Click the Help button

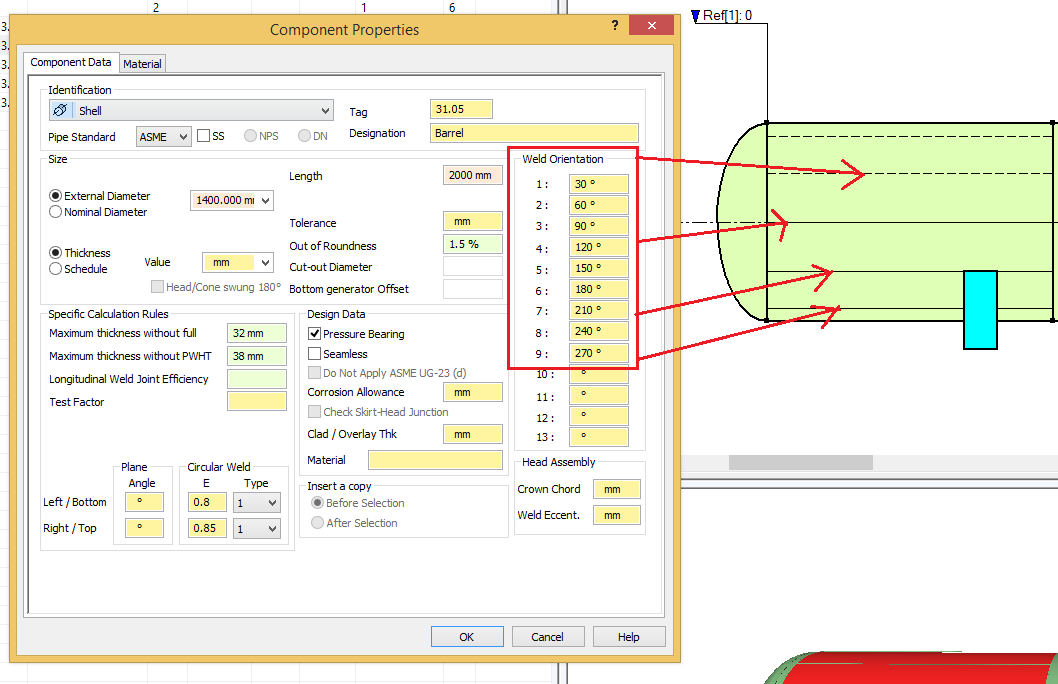[628, 637]
